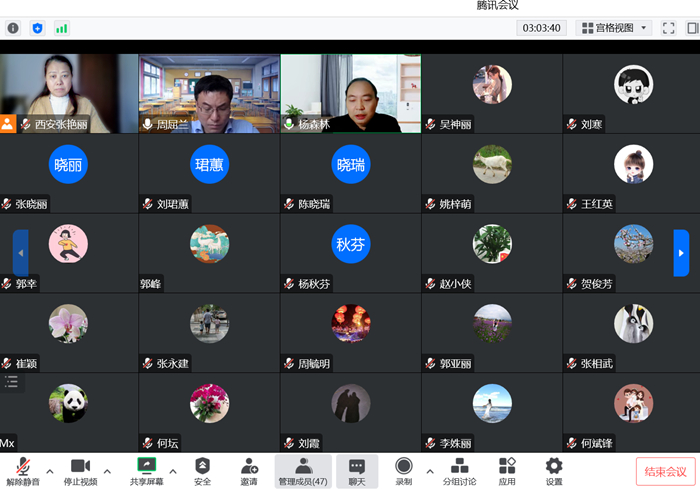Open the 聊天 chat panel
The width and height of the screenshot is (700, 490).
coord(356,471)
